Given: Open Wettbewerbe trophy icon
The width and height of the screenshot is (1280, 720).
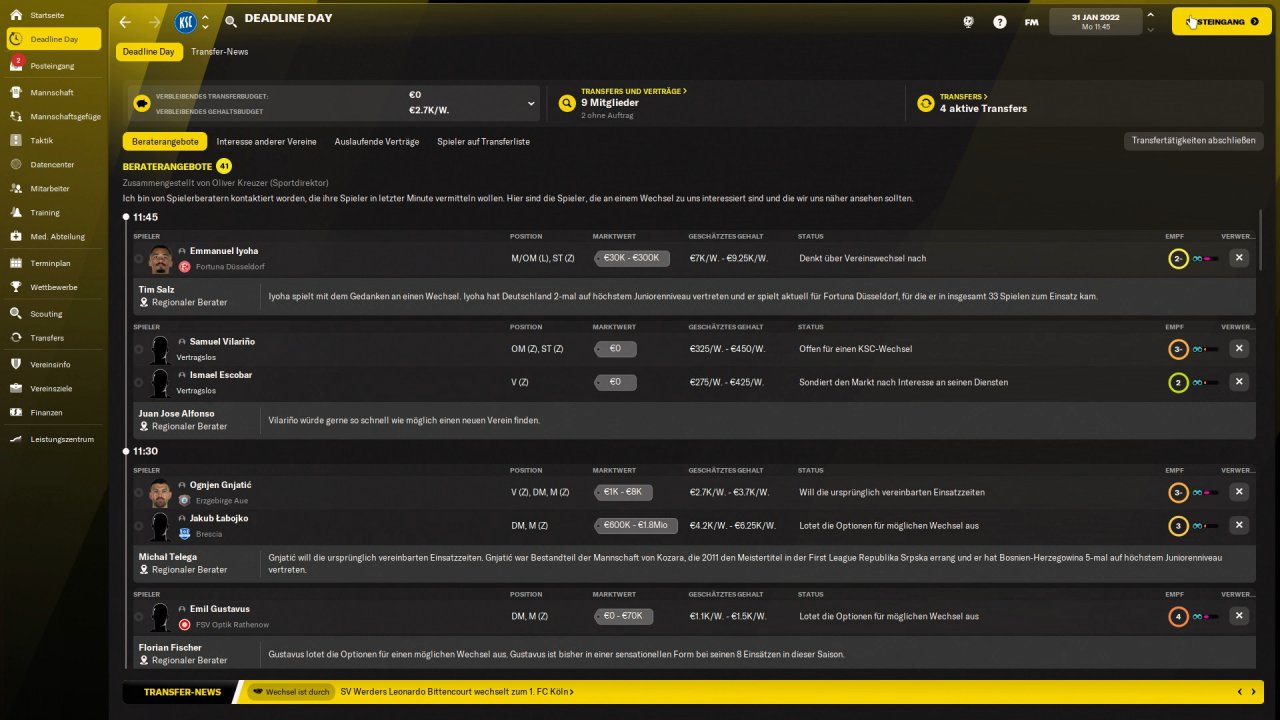Looking at the screenshot, I should (x=16, y=287).
